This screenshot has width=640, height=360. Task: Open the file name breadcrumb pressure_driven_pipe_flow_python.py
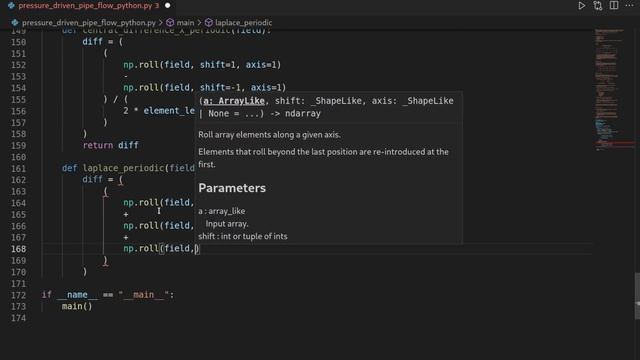(89, 22)
